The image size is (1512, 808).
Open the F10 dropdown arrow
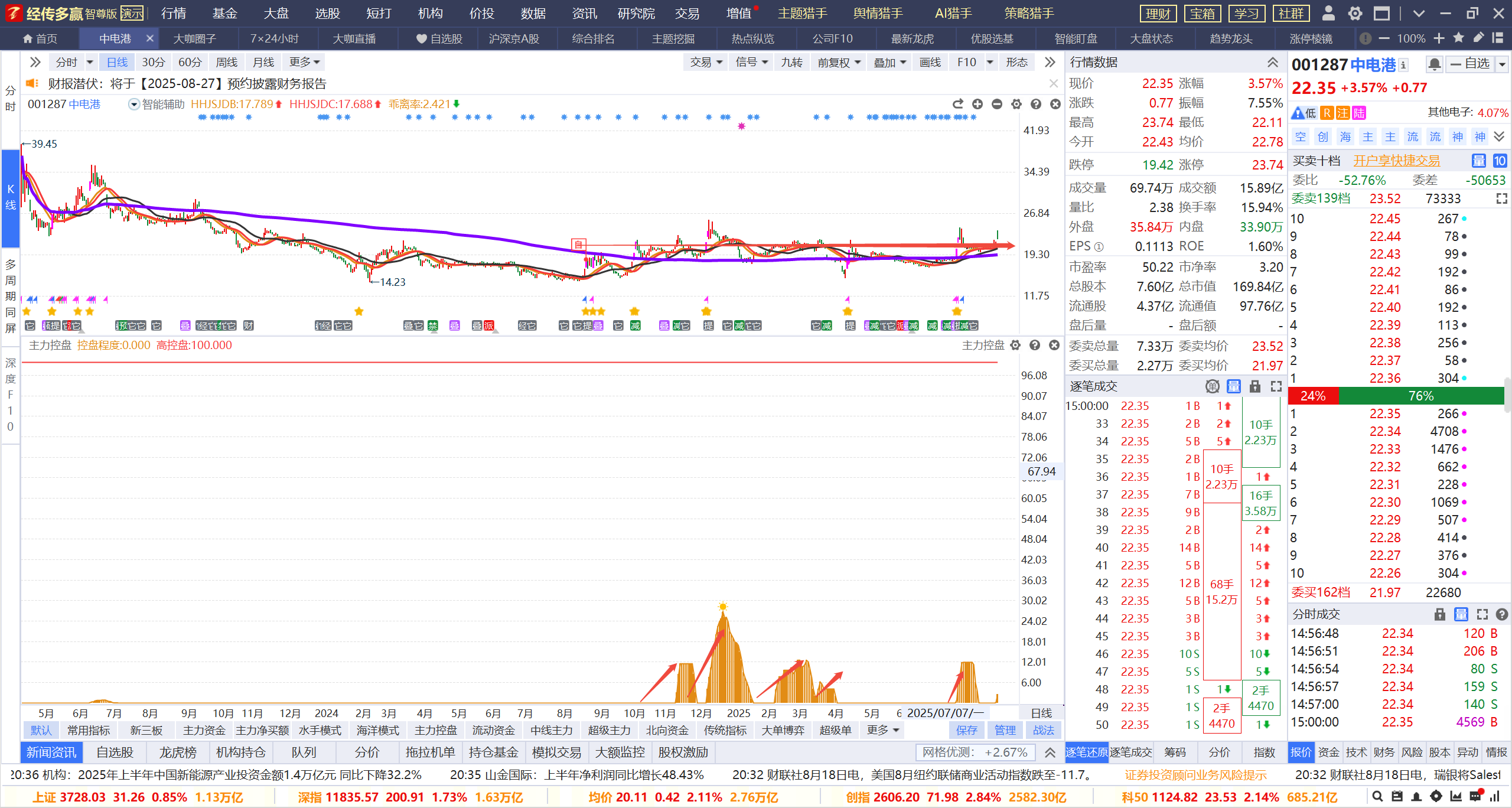(990, 62)
